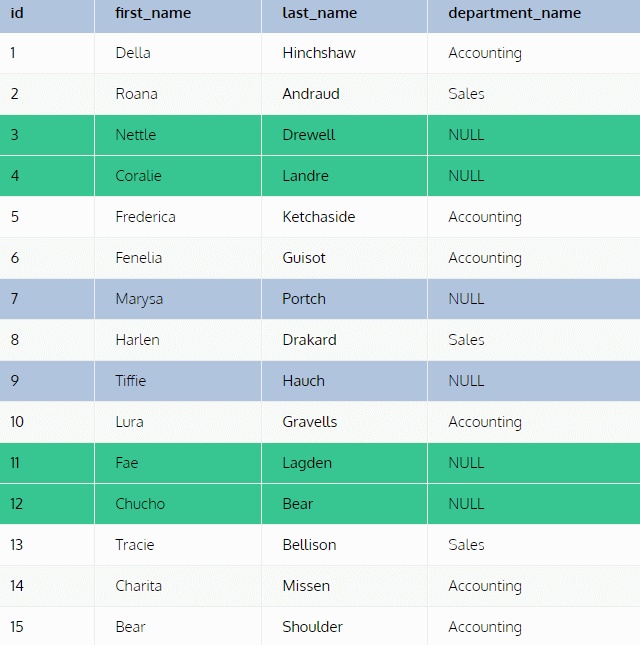Select the "Drakard" last name cell

click(309, 340)
